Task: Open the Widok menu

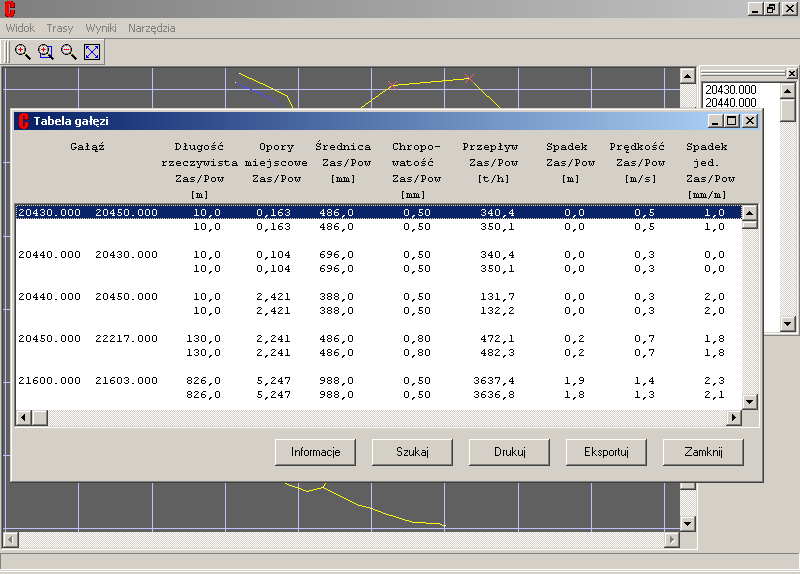Action: (20, 28)
